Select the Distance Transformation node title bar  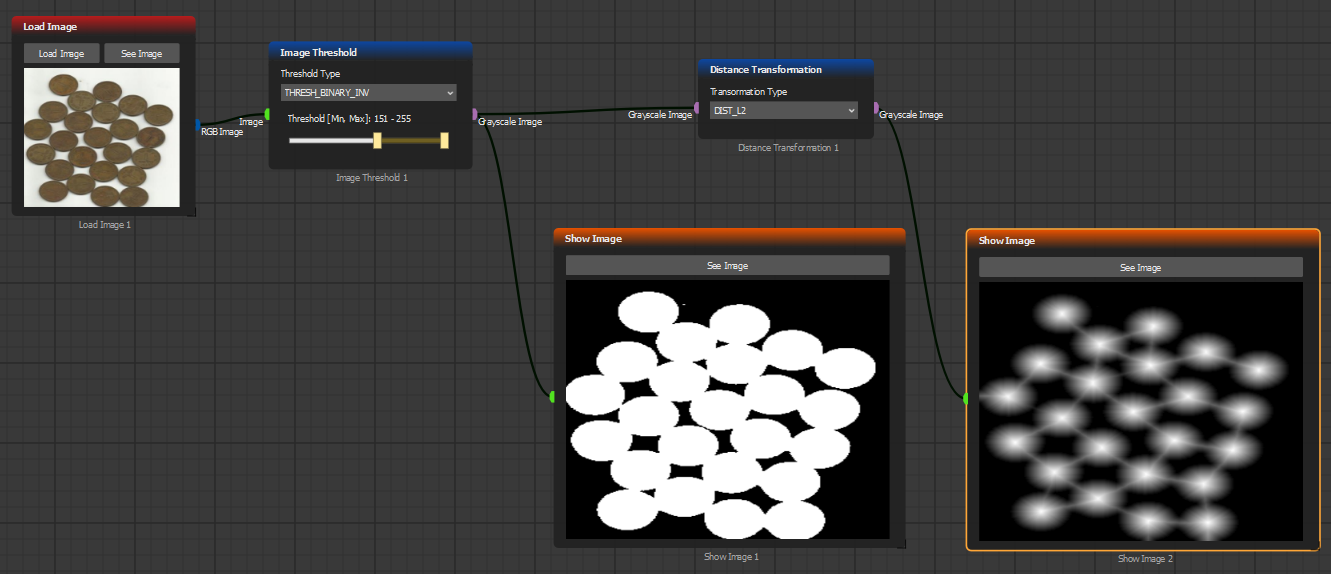tap(785, 70)
